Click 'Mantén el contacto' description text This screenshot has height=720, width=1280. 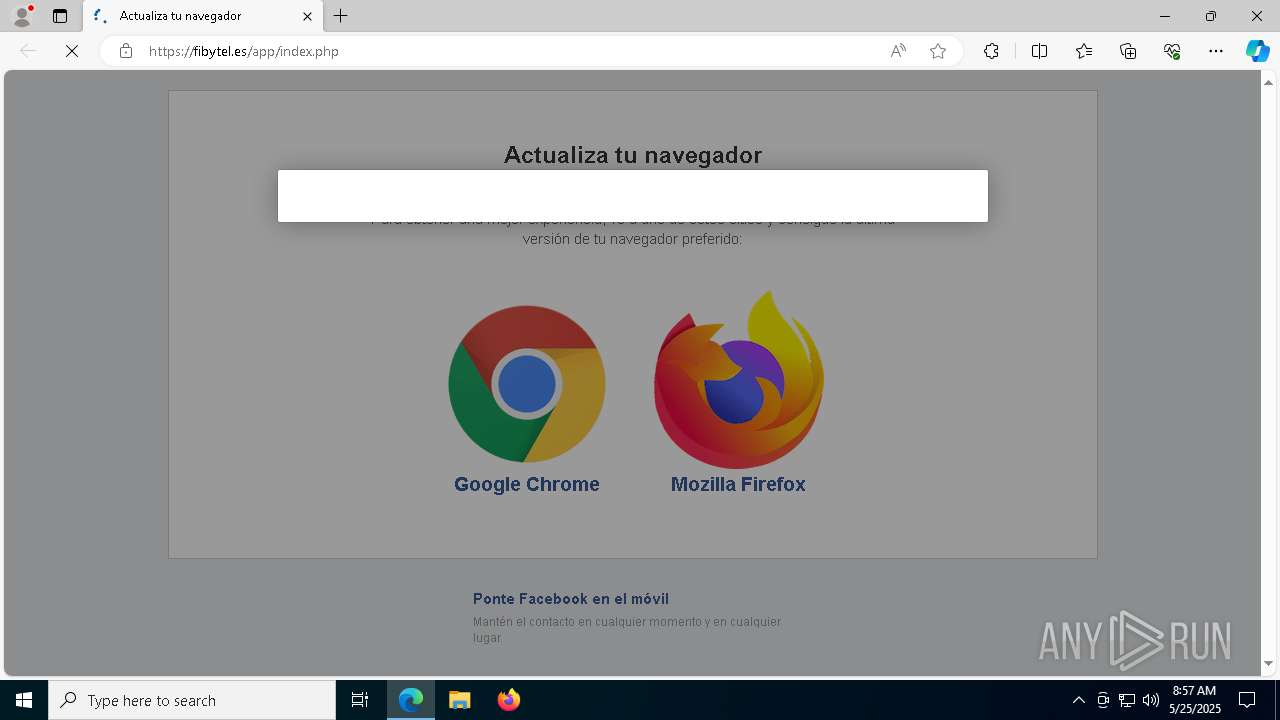tap(627, 629)
